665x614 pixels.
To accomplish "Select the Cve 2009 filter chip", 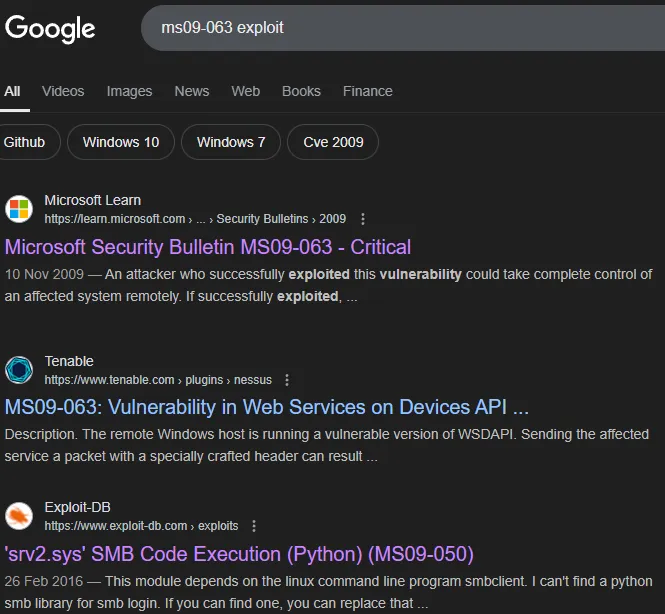I will tap(333, 142).
